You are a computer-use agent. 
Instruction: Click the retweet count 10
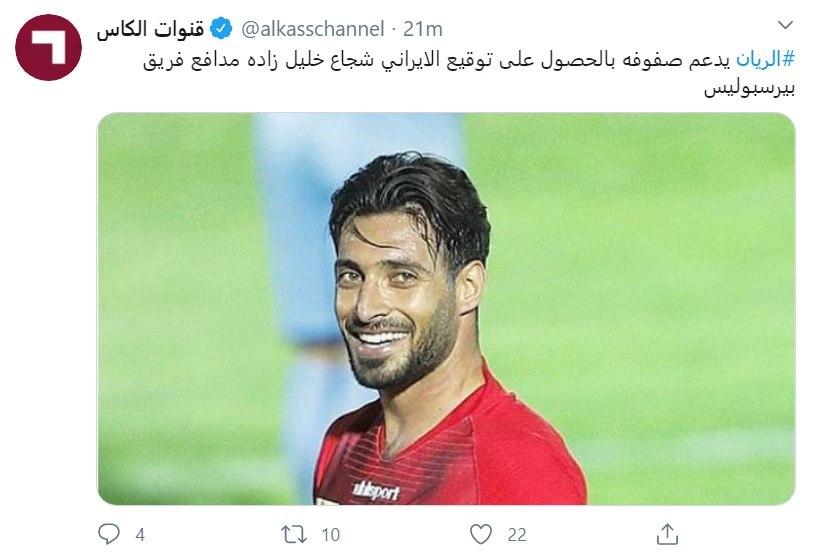tap(330, 535)
